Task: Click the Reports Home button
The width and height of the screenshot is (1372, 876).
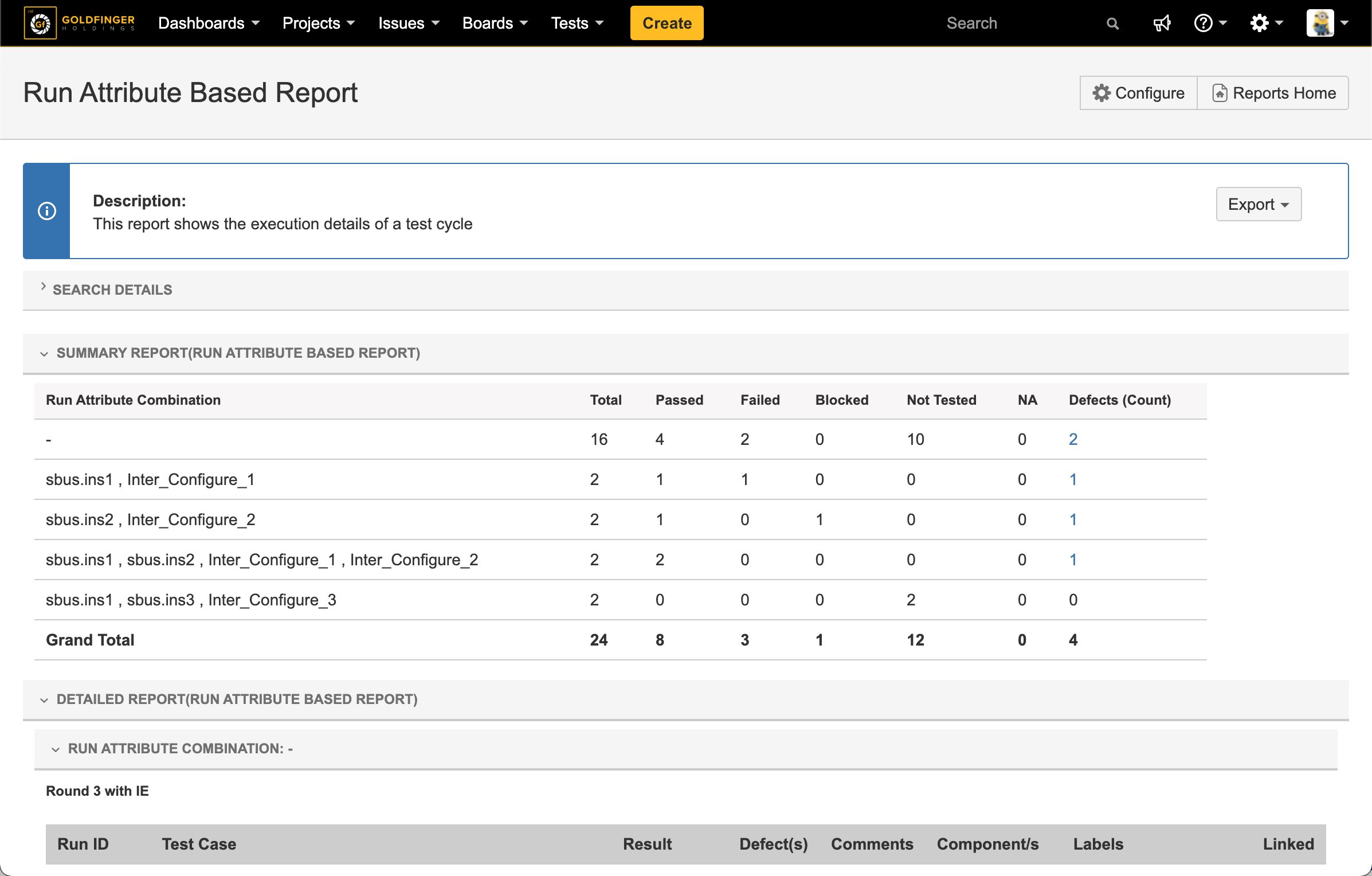Action: [1273, 93]
